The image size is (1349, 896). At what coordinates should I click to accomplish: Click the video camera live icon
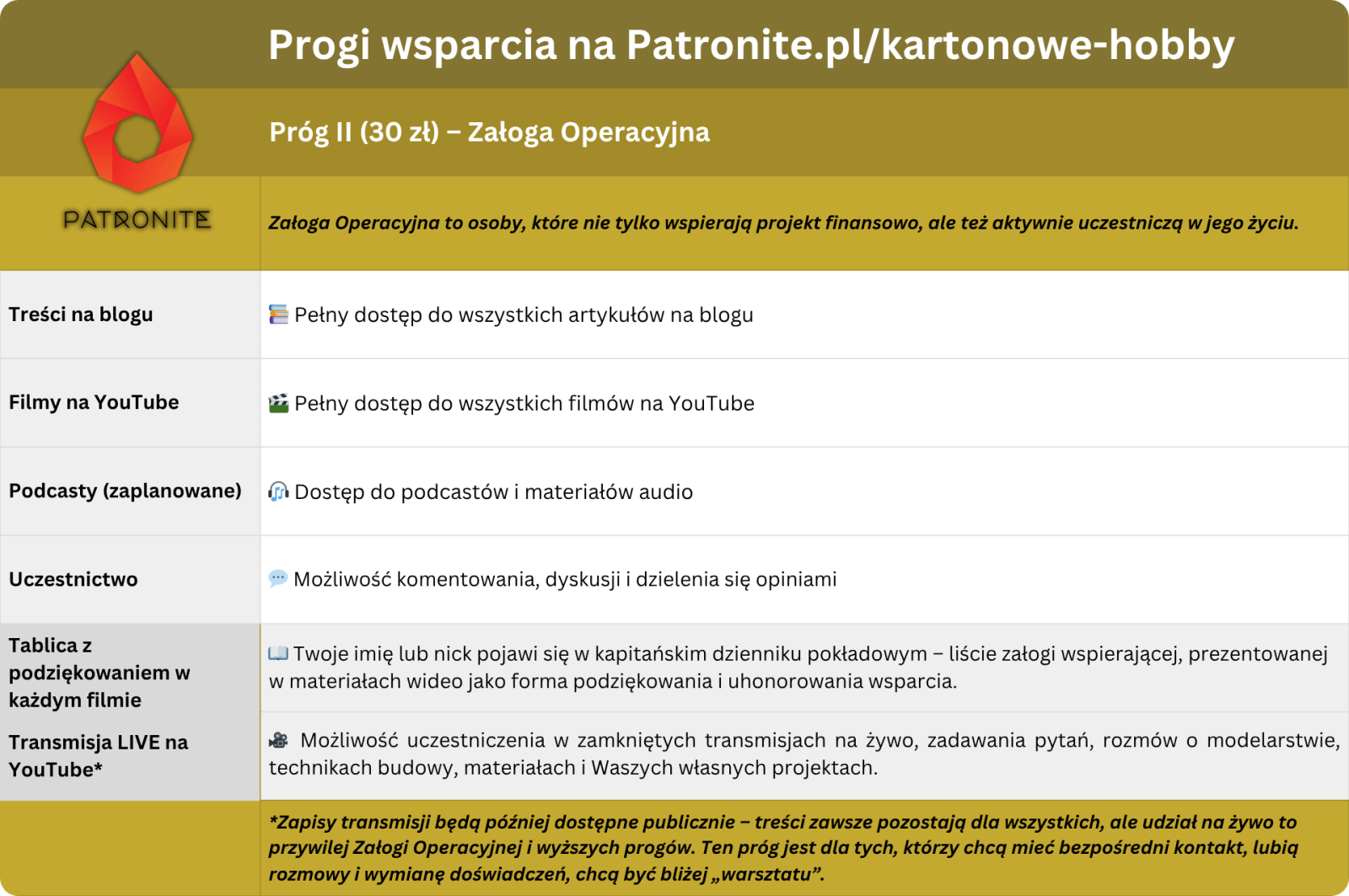point(278,740)
